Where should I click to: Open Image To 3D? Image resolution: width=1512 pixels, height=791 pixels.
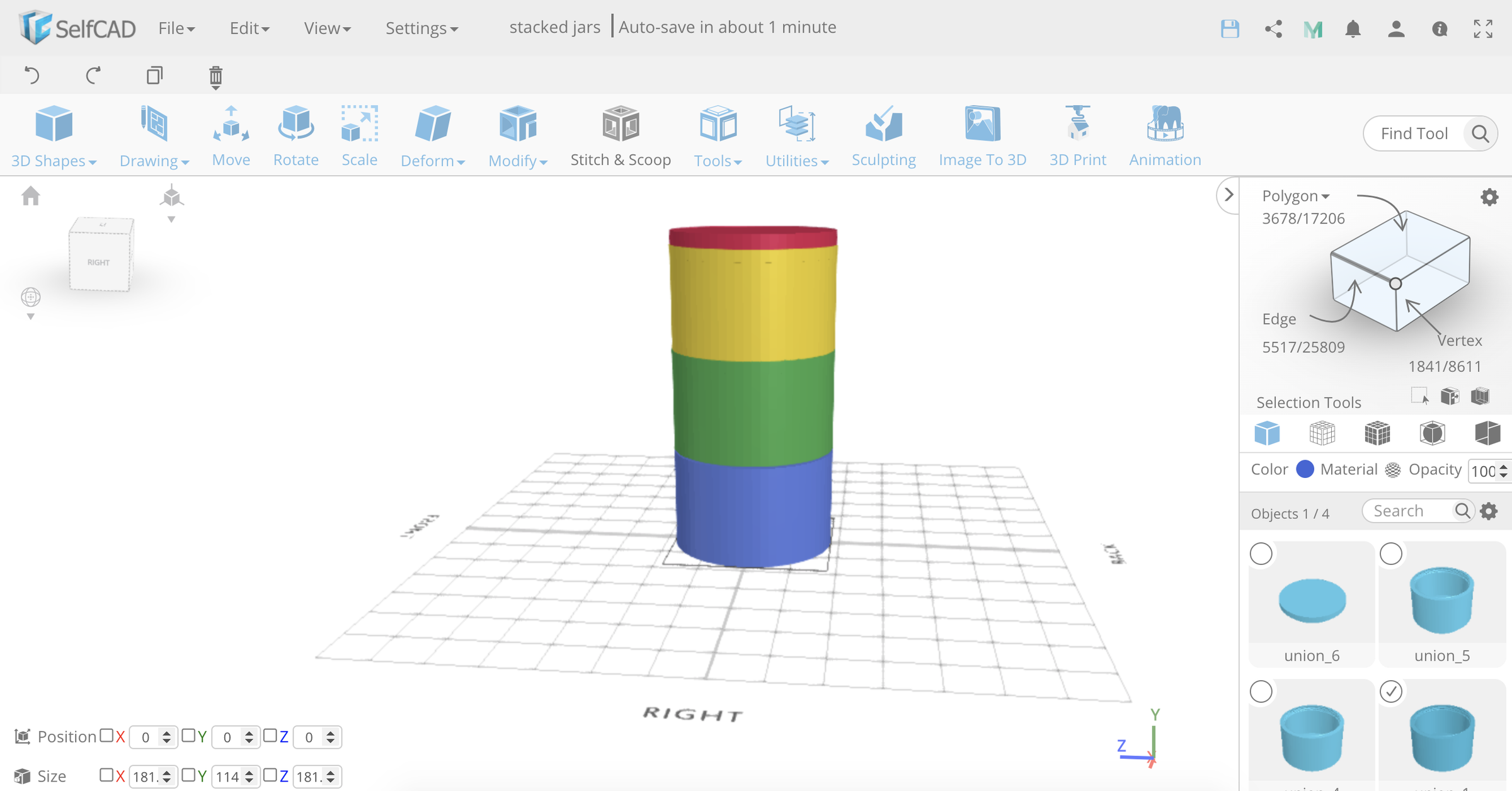(982, 135)
